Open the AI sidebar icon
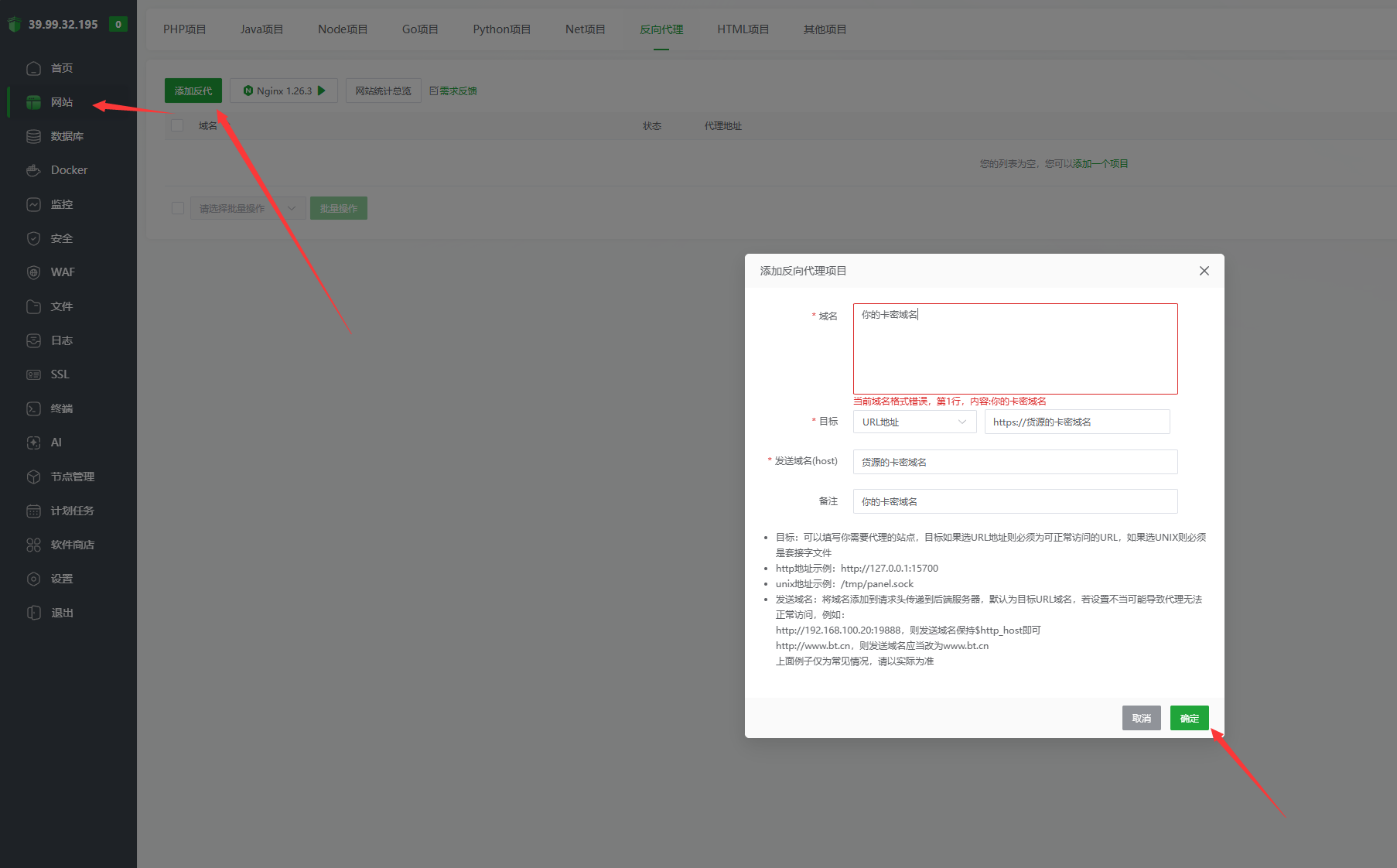The height and width of the screenshot is (868, 1397). pos(33,443)
